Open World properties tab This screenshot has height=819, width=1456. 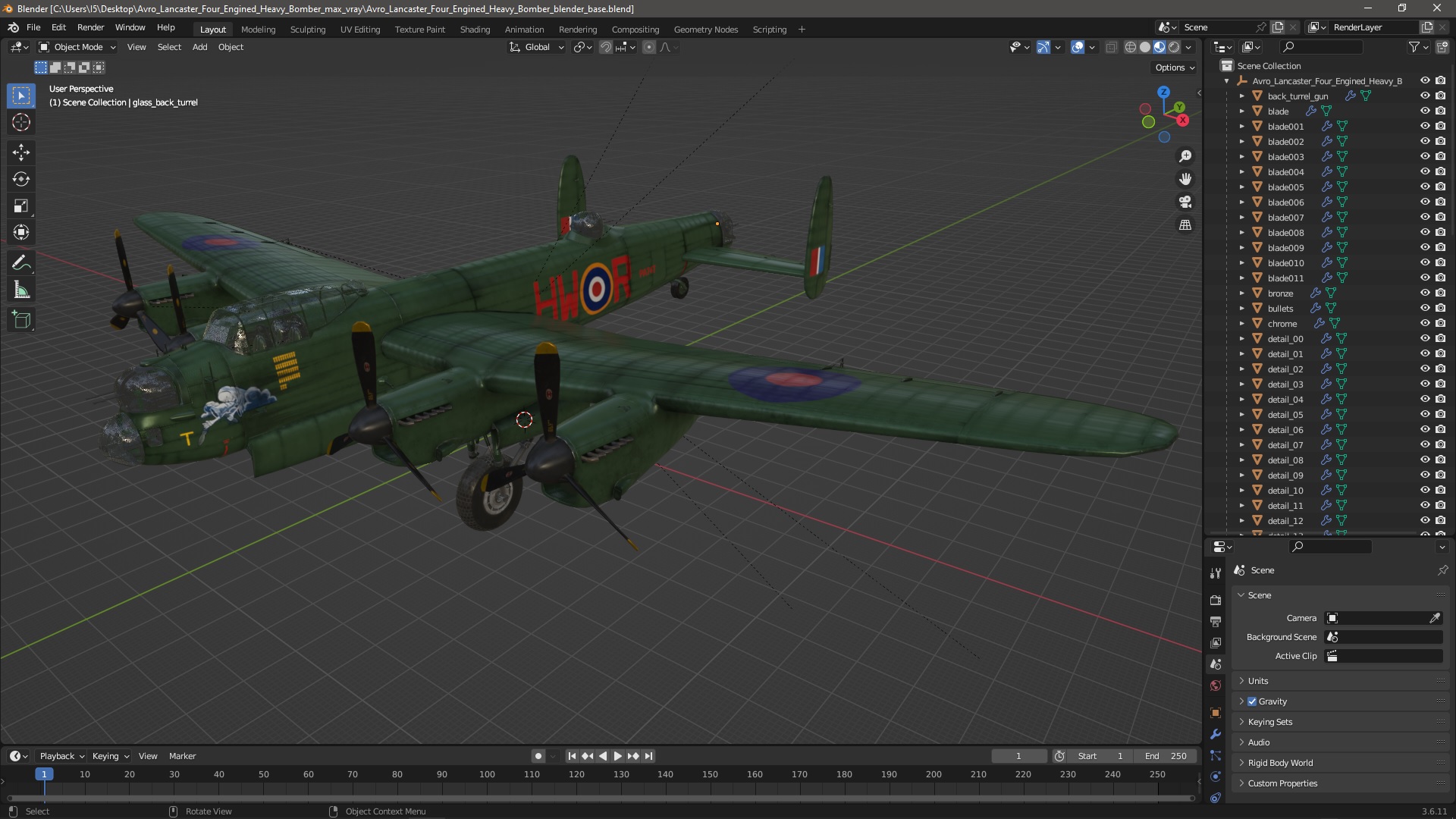coord(1216,686)
